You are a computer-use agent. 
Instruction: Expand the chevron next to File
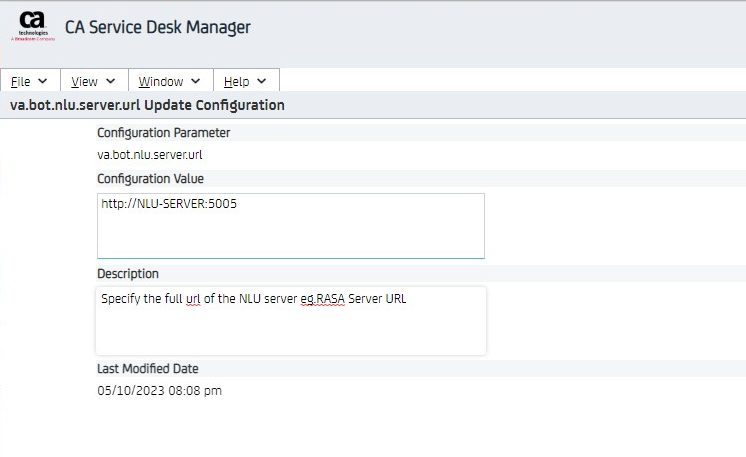42,81
